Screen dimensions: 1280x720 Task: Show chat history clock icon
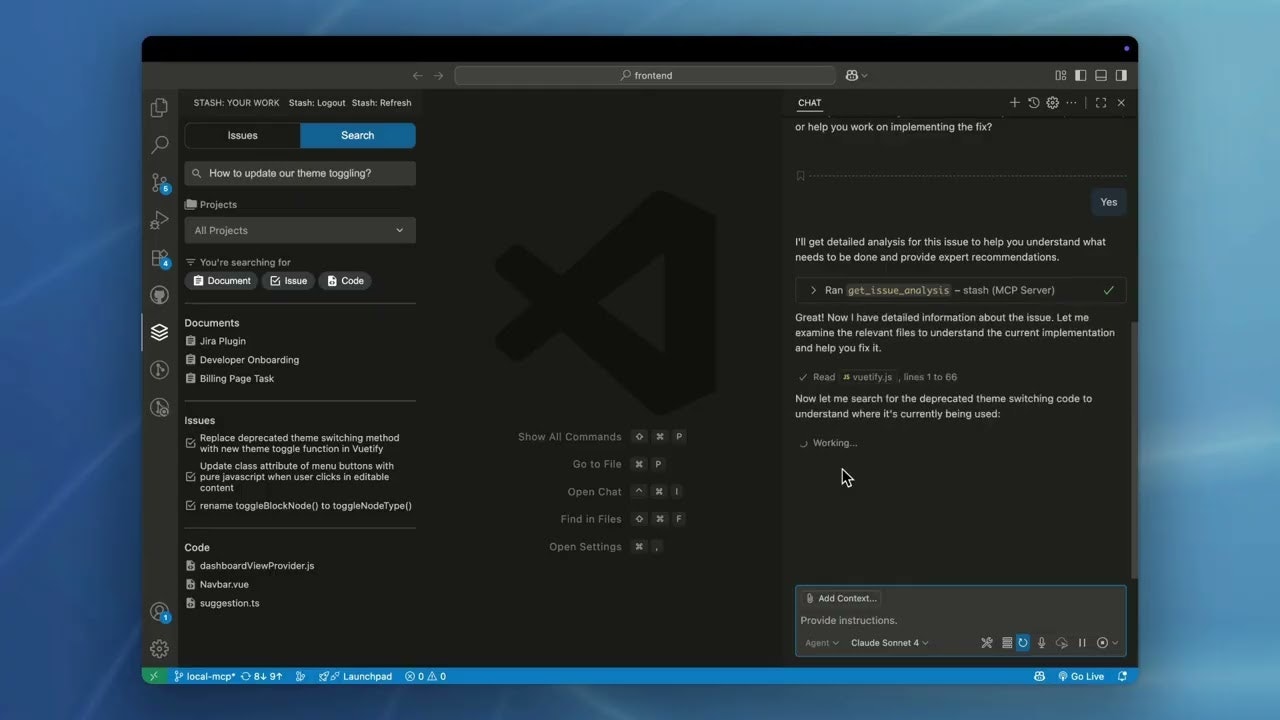[x=1034, y=103]
